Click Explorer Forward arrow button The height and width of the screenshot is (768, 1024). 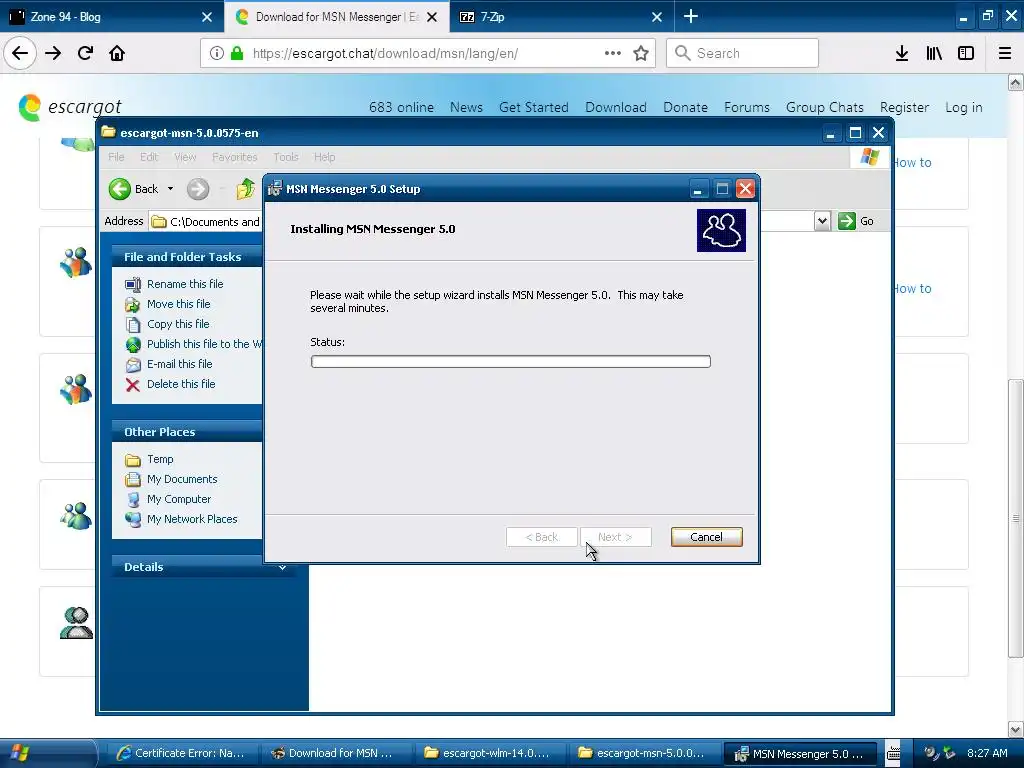(198, 189)
